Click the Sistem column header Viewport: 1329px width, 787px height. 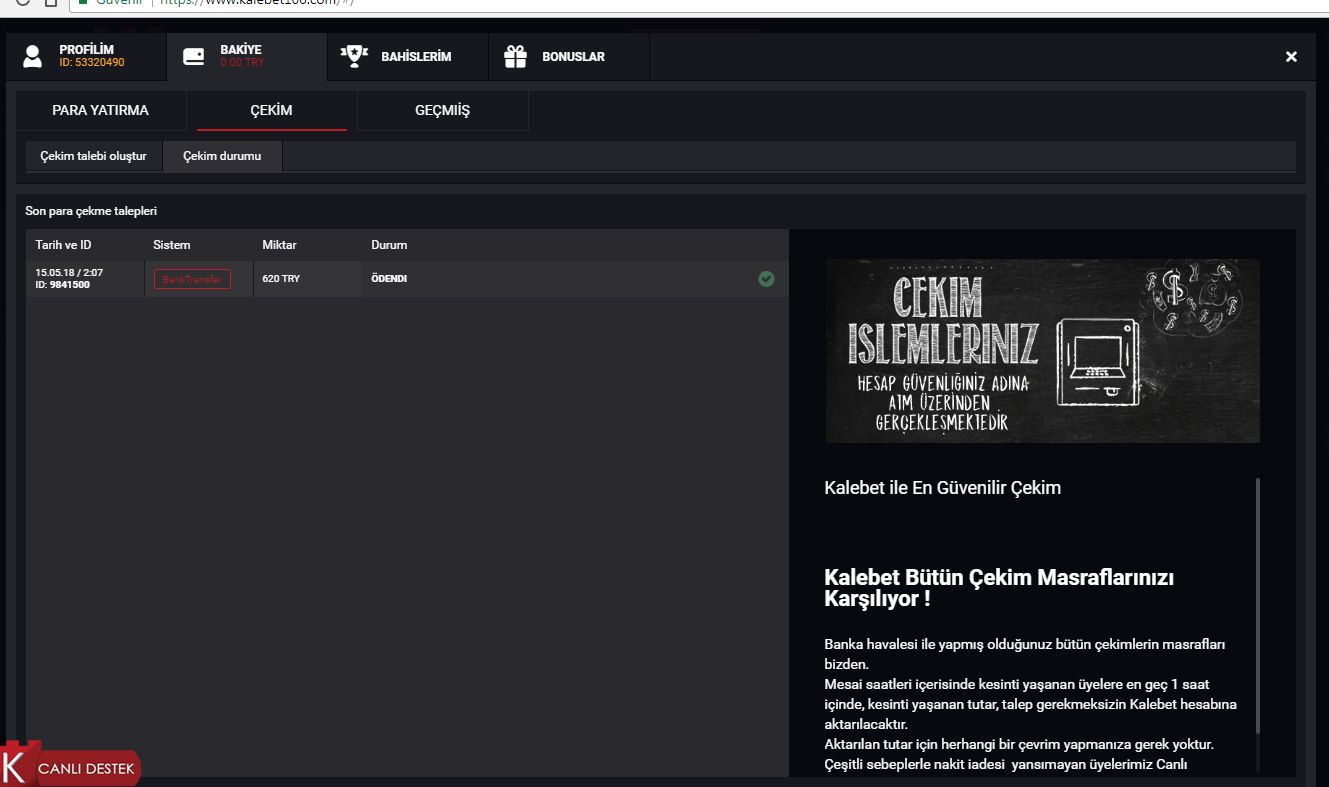(172, 245)
